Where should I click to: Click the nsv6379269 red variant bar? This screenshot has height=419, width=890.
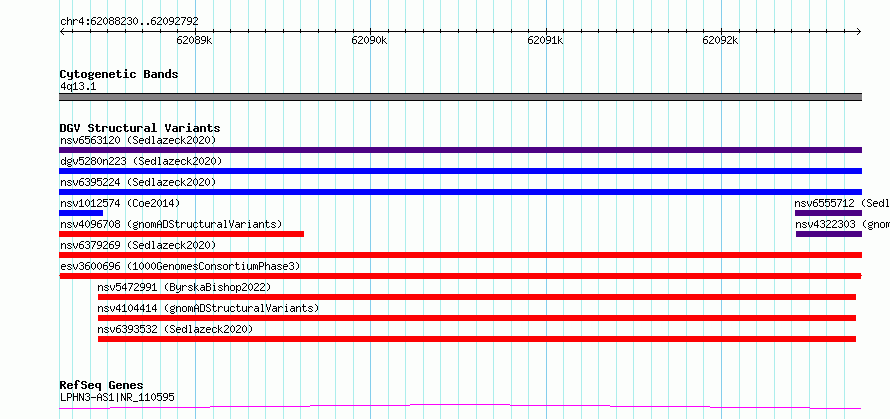[460, 255]
